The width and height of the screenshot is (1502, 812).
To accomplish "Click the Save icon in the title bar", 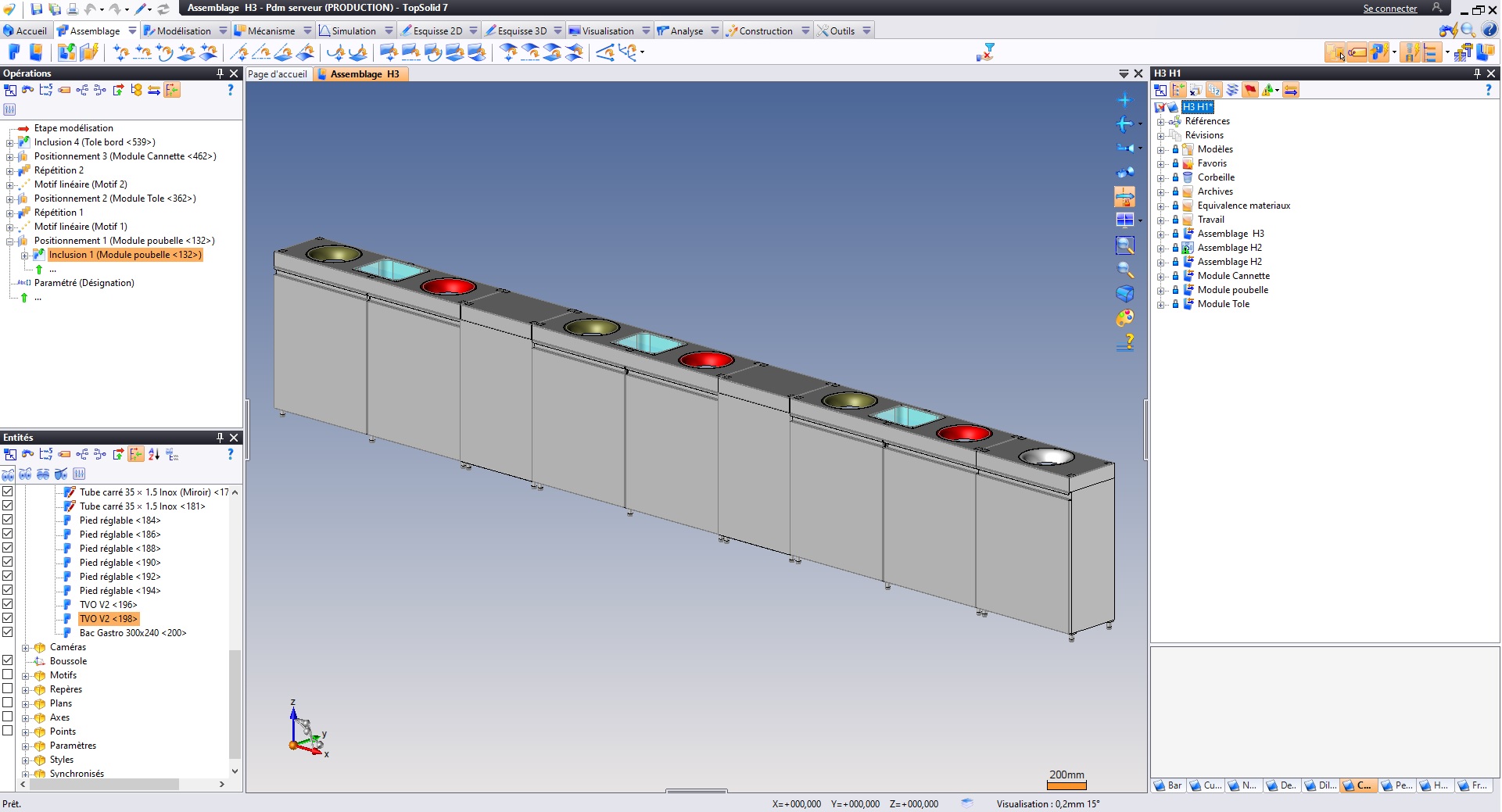I will pyautogui.click(x=36, y=9).
